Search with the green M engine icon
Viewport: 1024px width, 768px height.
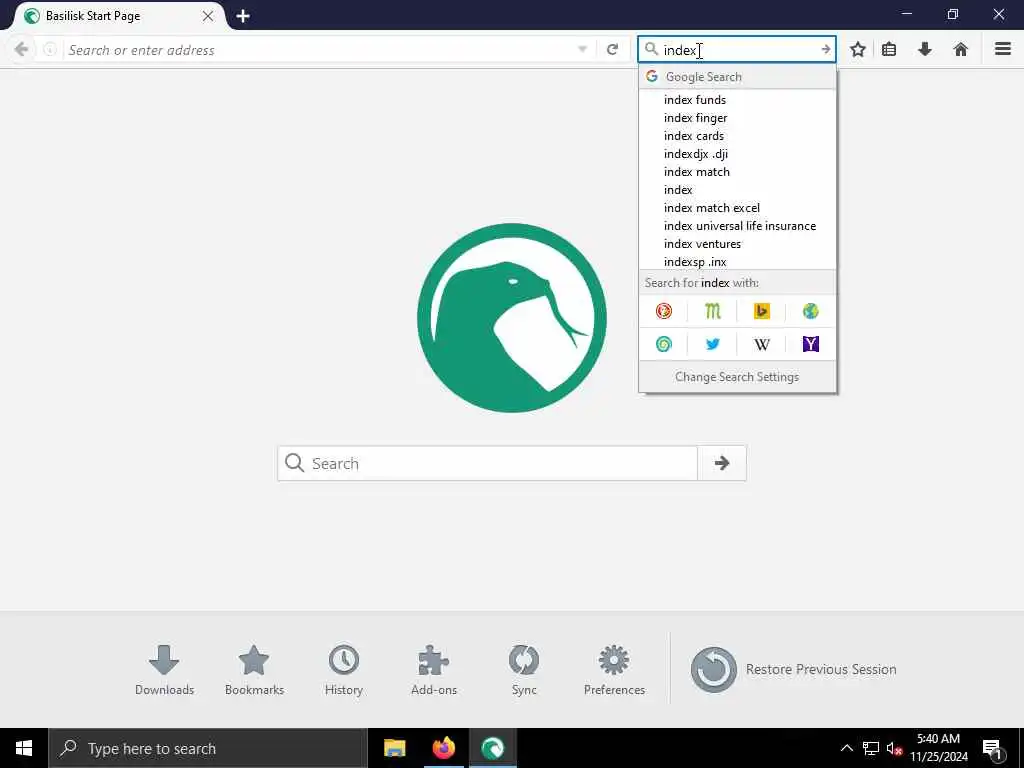coord(712,311)
